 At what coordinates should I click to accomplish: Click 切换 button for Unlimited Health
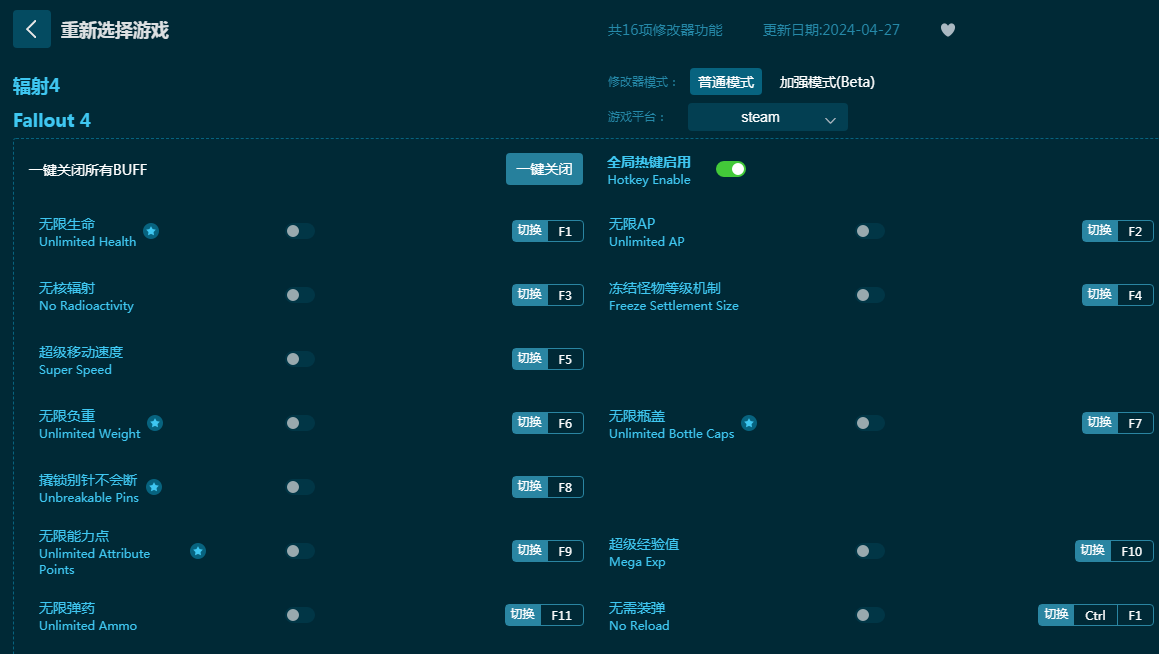point(530,231)
